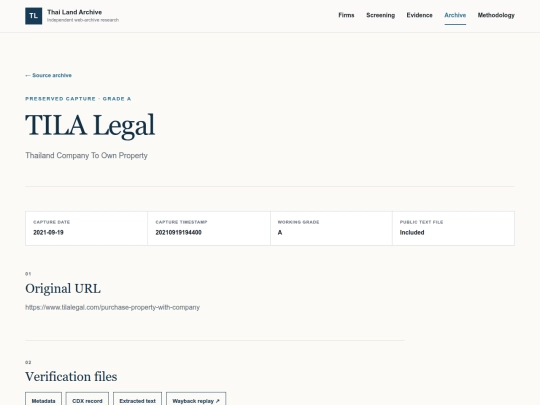Select the original URL tilalegal.com text
This screenshot has width=540, height=405.
(x=112, y=307)
